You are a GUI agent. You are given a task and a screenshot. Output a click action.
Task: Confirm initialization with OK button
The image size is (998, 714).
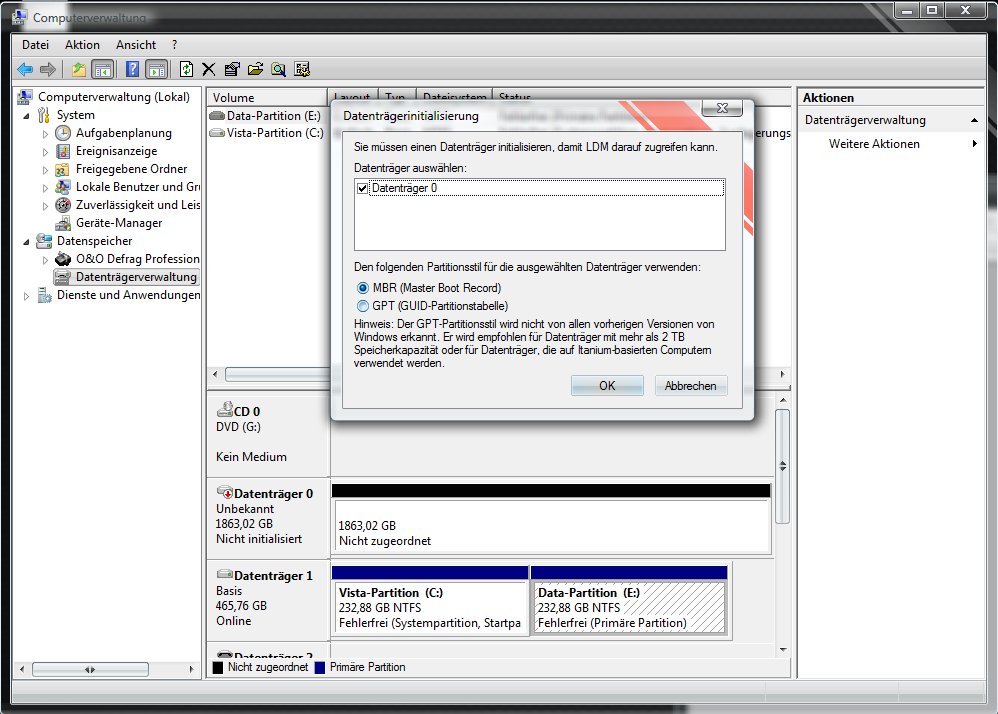[x=607, y=386]
